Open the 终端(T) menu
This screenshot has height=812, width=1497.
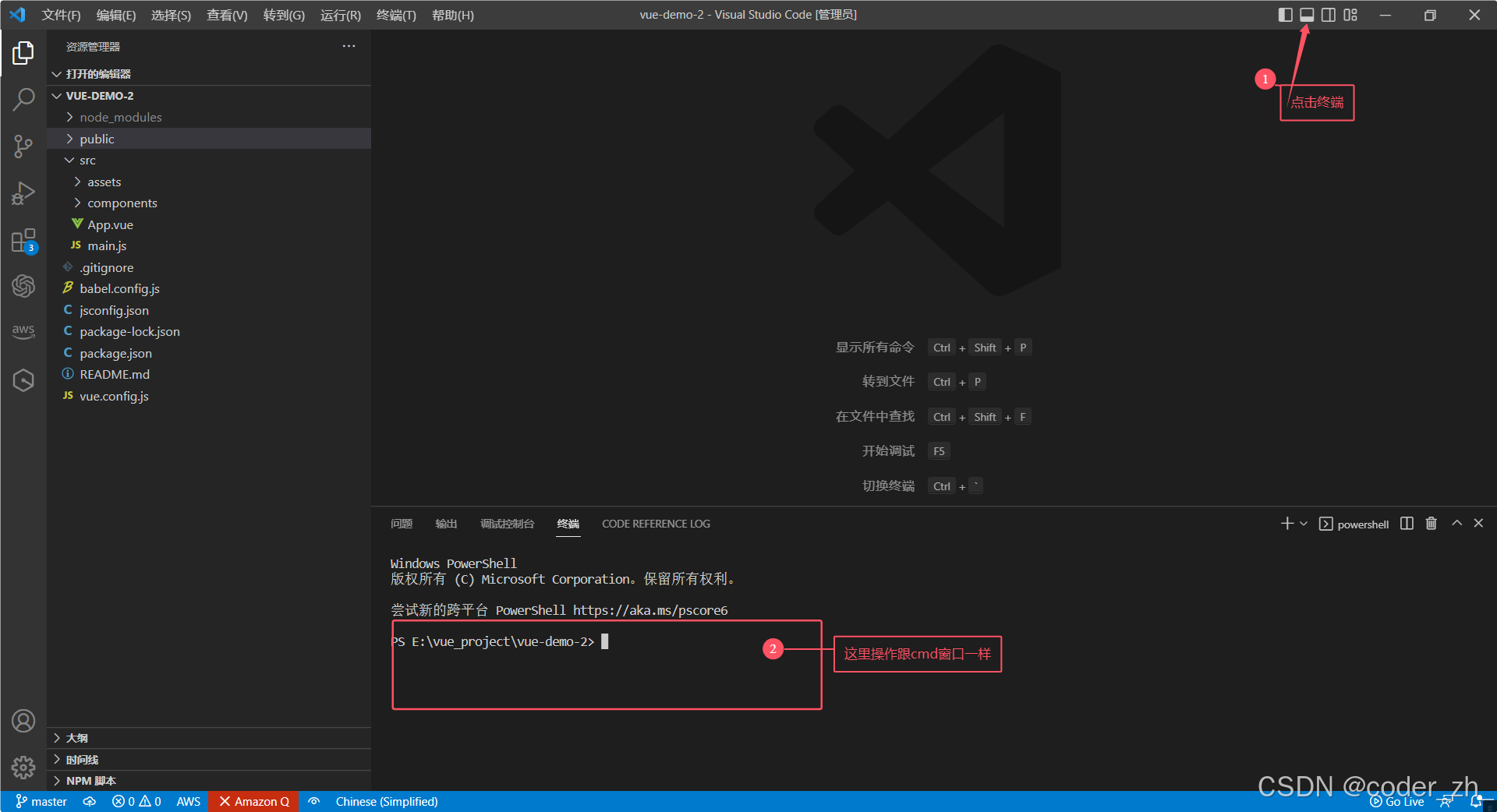click(395, 15)
